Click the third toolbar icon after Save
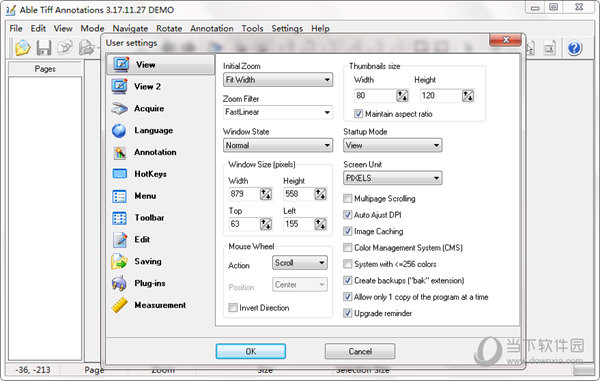This screenshot has height=381, width=600. (x=65, y=48)
